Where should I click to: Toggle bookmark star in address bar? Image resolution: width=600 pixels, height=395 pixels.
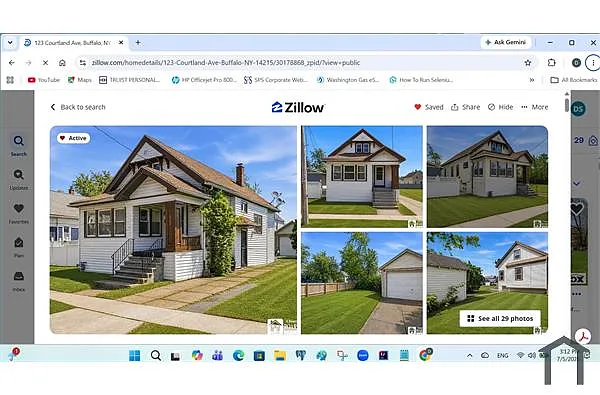pos(528,62)
